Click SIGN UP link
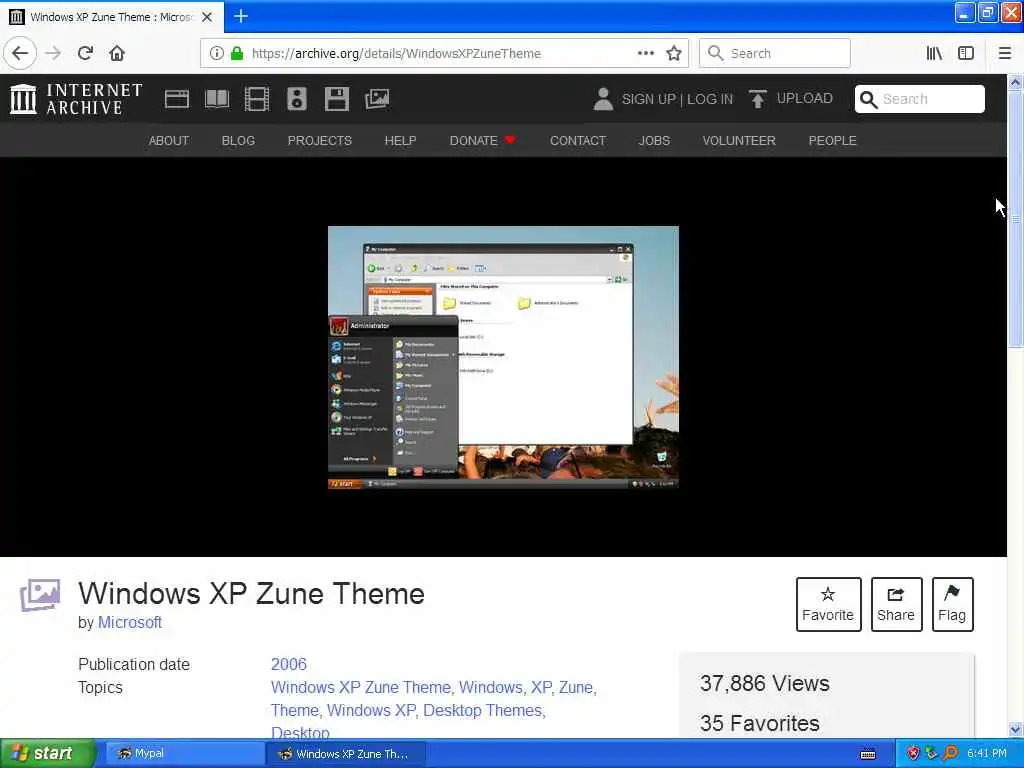Screen dimensions: 1024x768 point(648,99)
